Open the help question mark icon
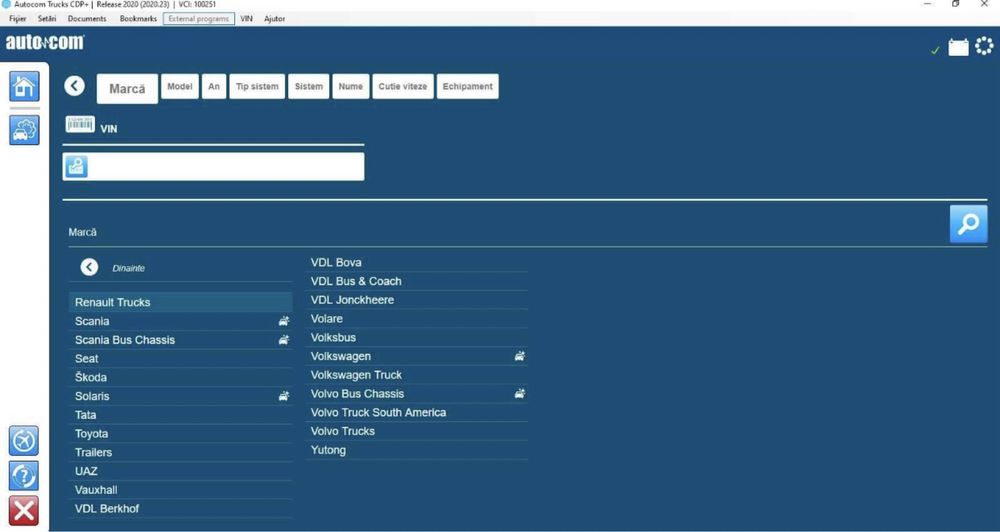The height and width of the screenshot is (532, 1000). 24,476
